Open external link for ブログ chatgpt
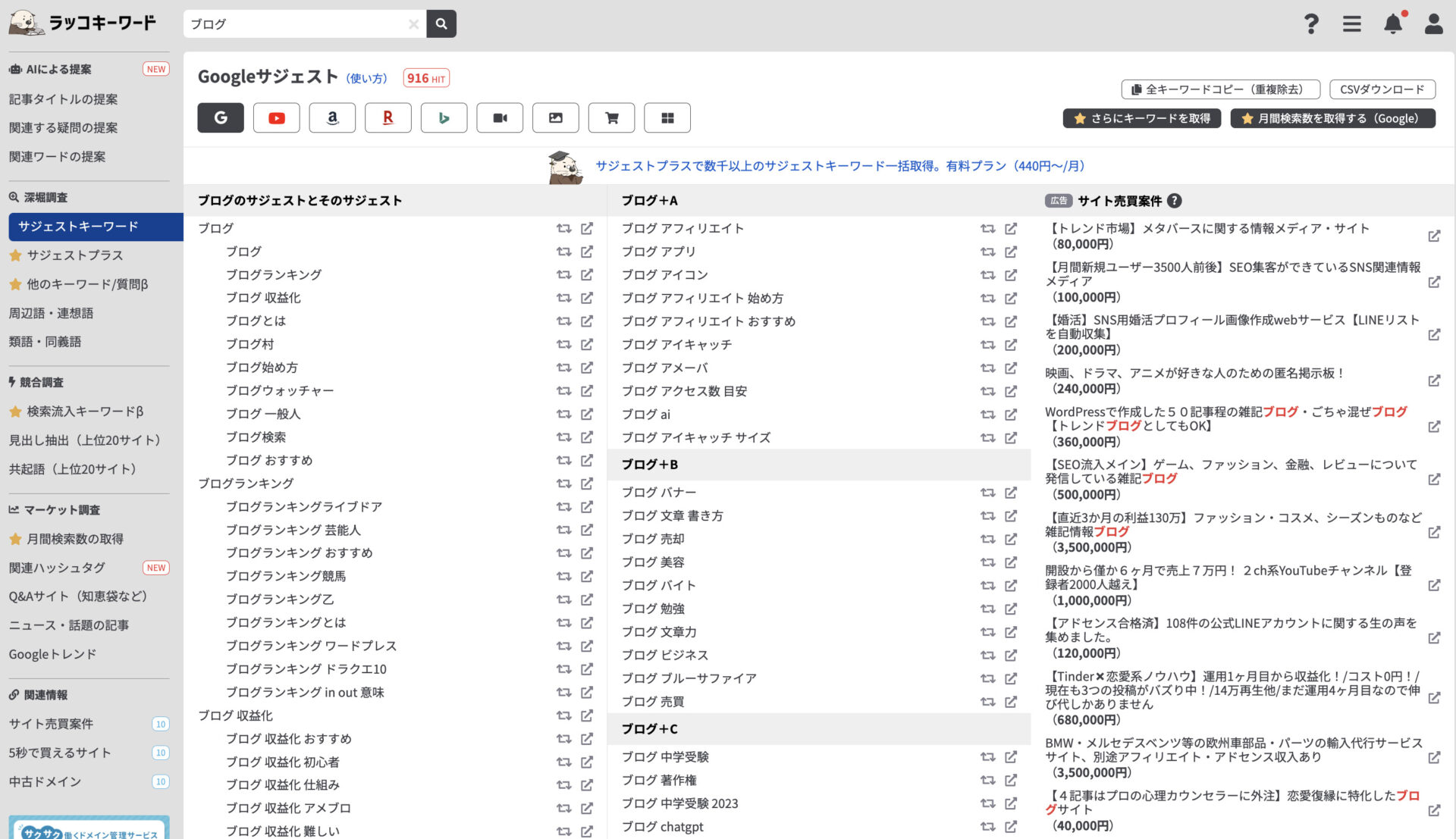1456x839 pixels. click(1011, 827)
